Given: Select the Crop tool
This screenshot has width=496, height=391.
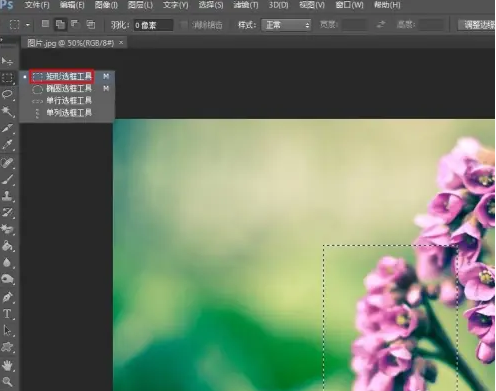Looking at the screenshot, I should tap(7, 128).
